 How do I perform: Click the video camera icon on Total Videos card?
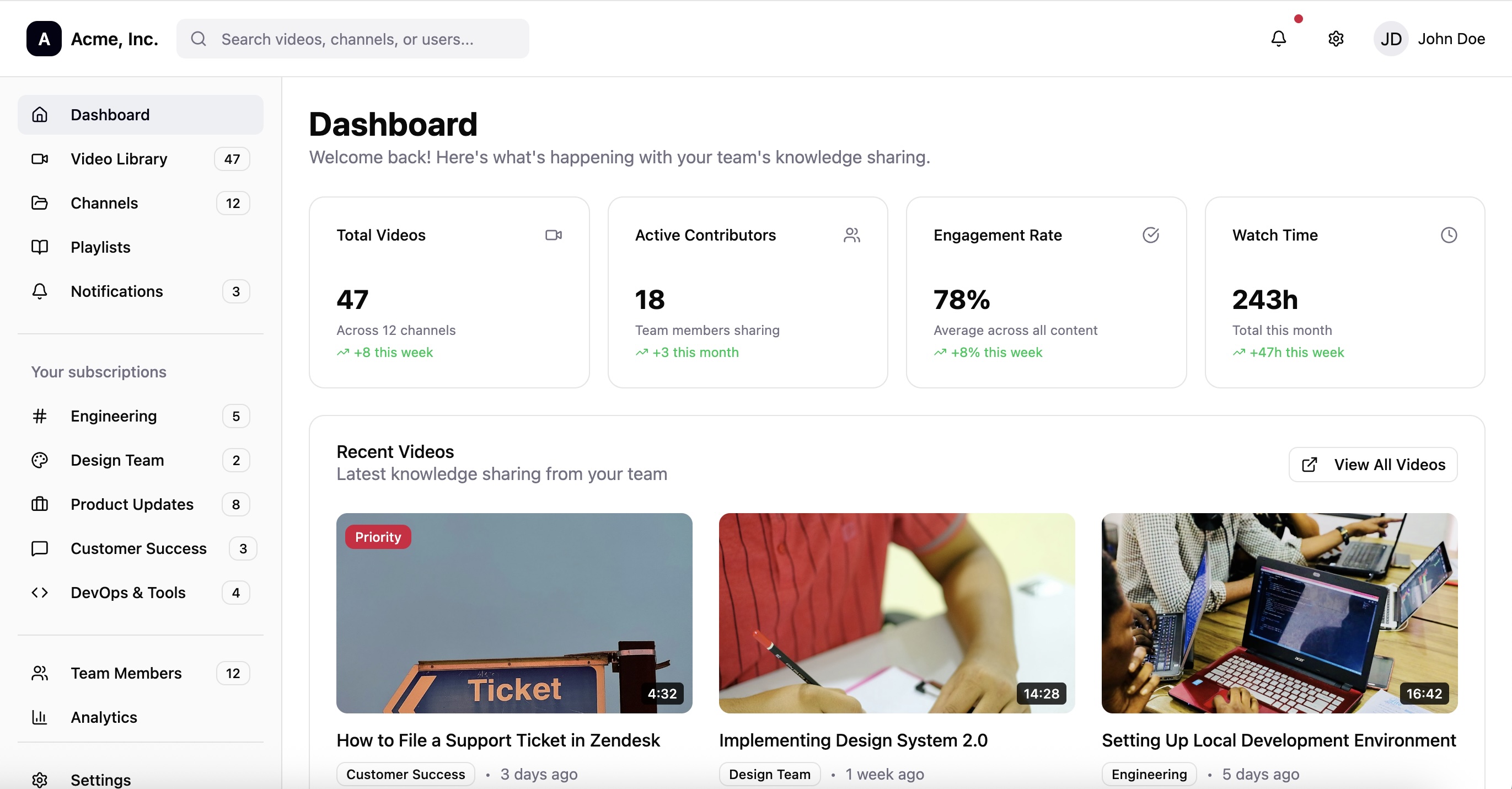(x=553, y=235)
